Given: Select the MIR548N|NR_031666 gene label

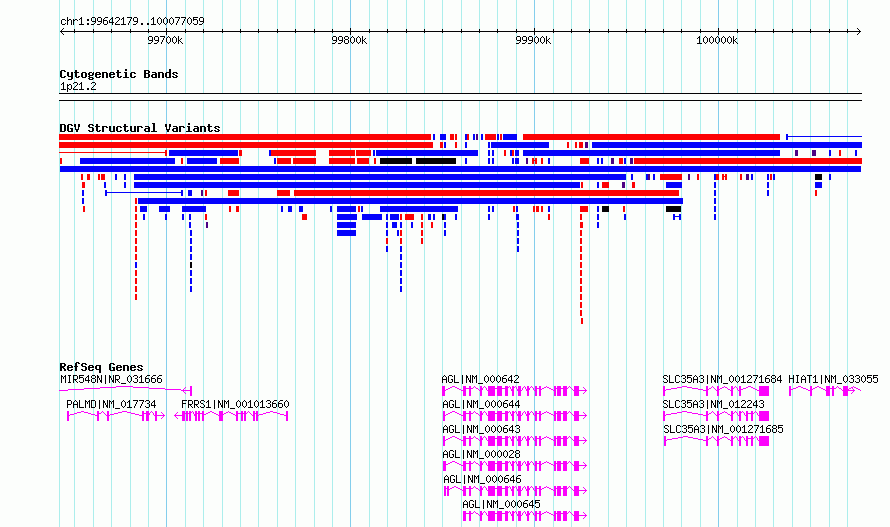Looking at the screenshot, I should [111, 379].
